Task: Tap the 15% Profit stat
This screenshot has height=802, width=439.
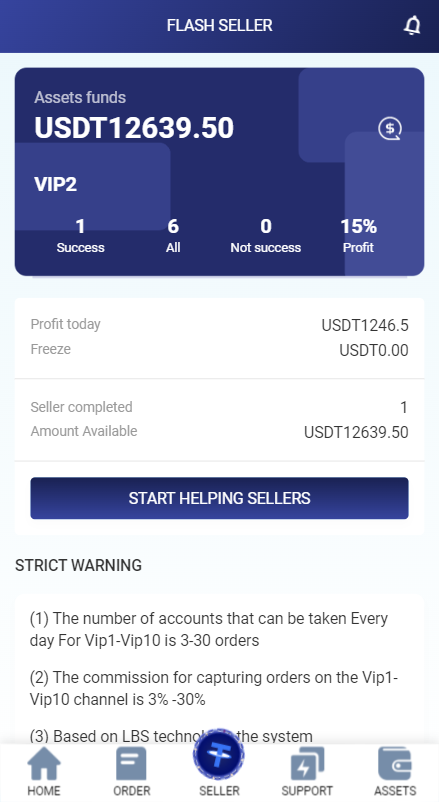Action: (358, 235)
